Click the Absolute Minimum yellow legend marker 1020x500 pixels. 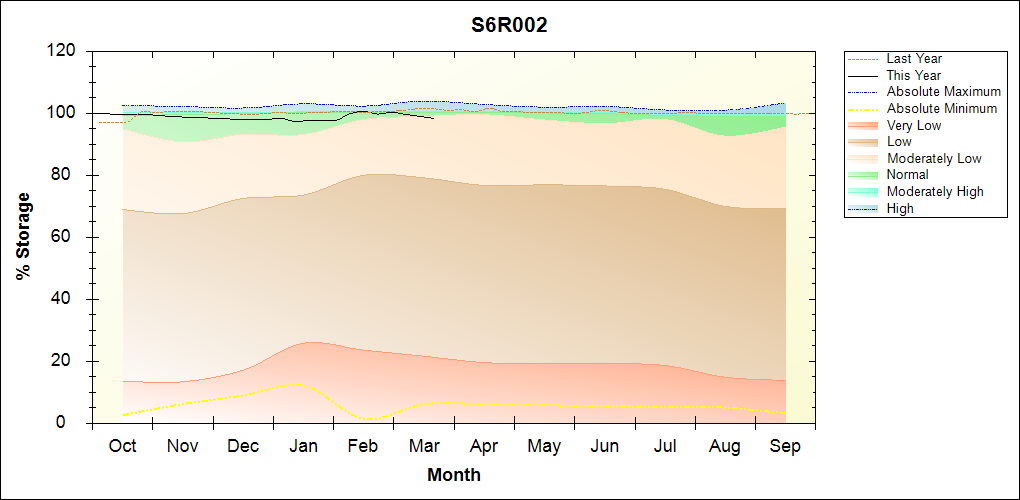click(x=863, y=109)
